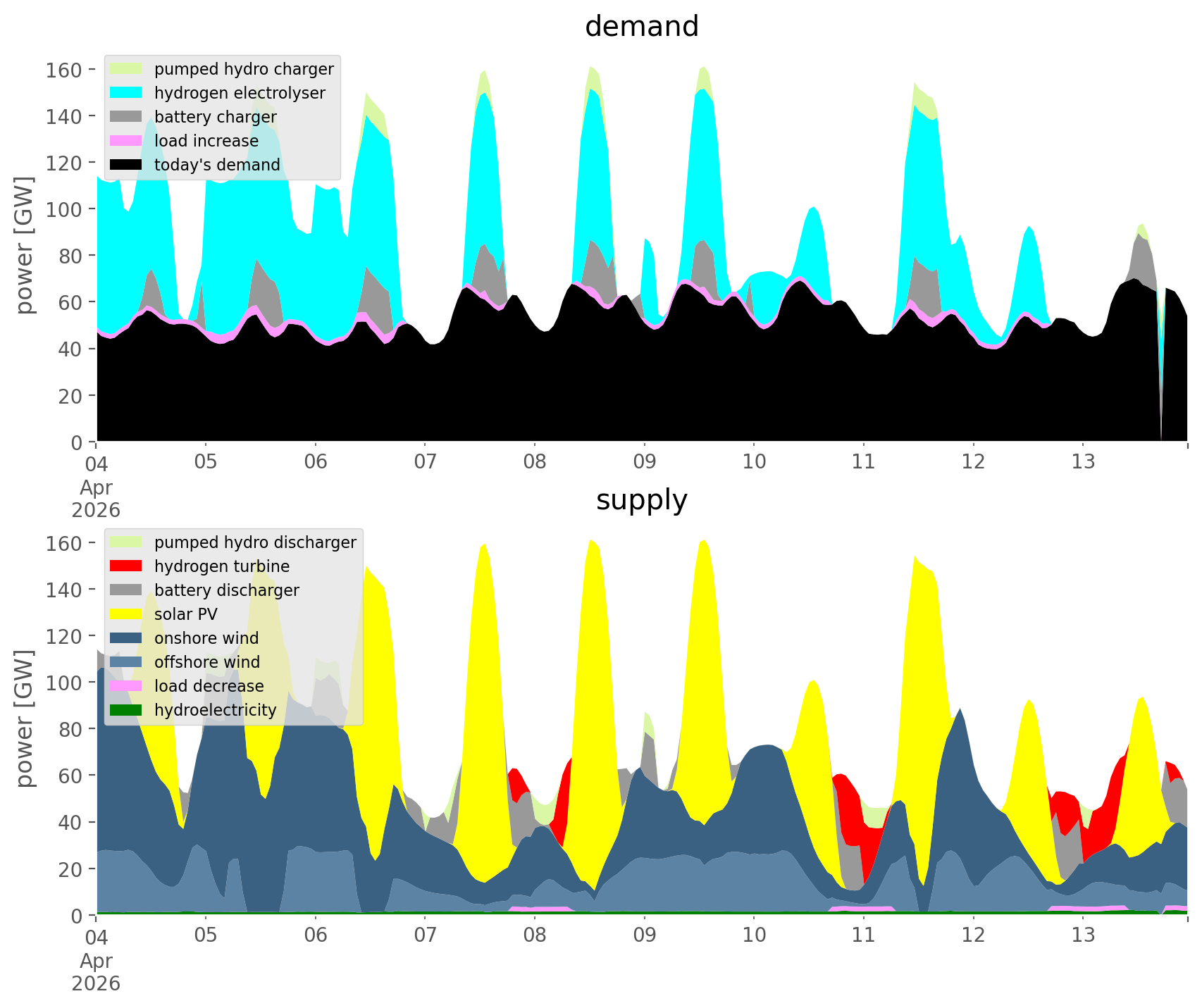
Task: Click the red hydrogen turbine legend swatch
Action: coord(126,566)
